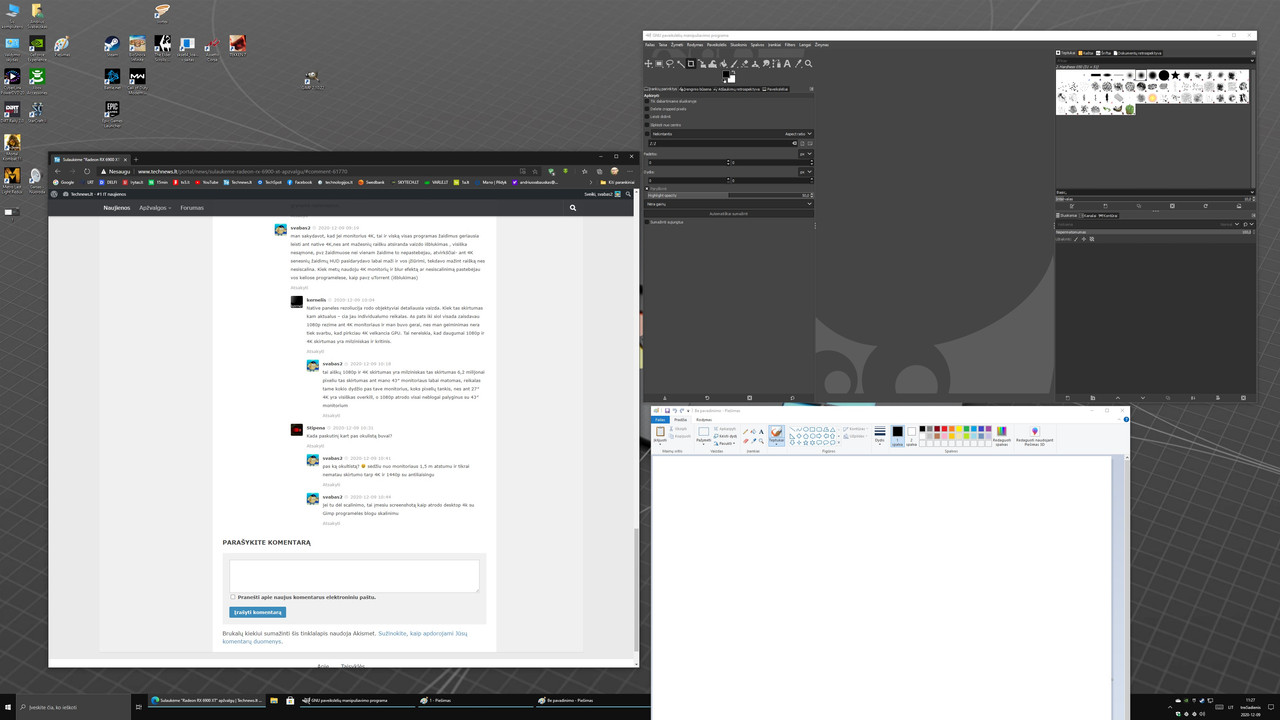Adjust Highlight opacity slider in GIMP
The height and width of the screenshot is (720, 1280).
pyautogui.click(x=729, y=195)
